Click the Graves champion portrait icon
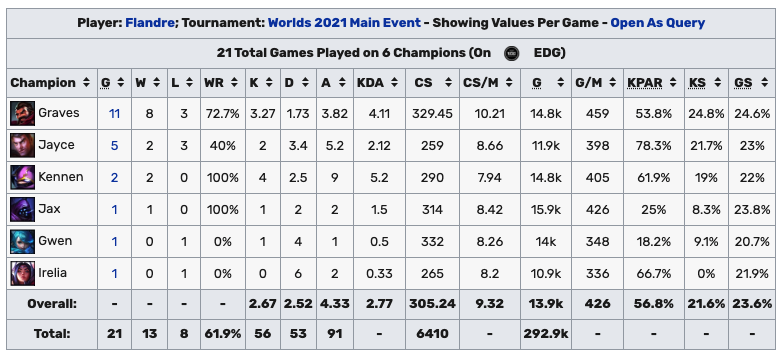 pos(22,114)
